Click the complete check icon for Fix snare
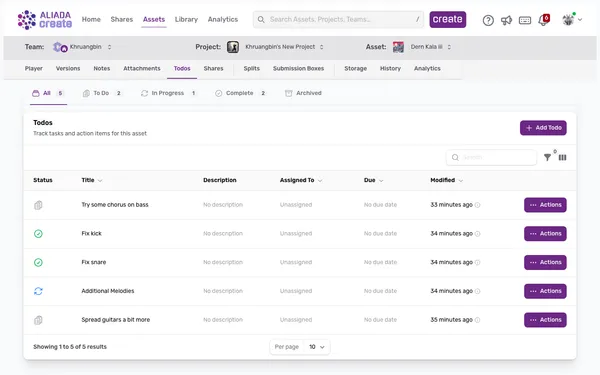Image resolution: width=600 pixels, height=375 pixels. (x=38, y=262)
